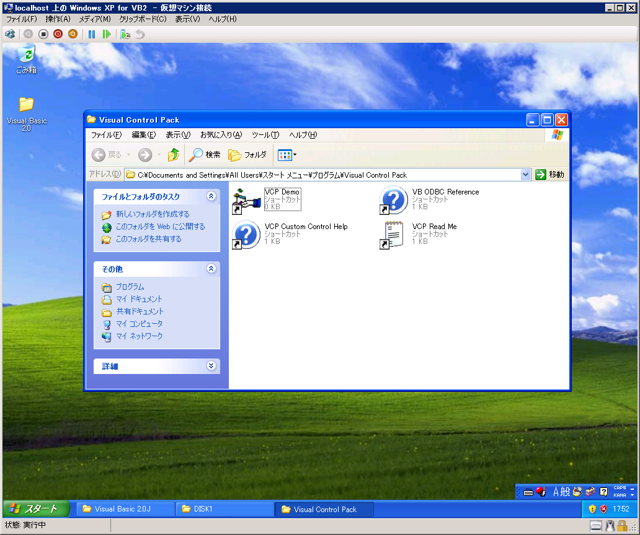The height and width of the screenshot is (535, 640).
Task: Click 新しいフォルダを作成する link
Action: tap(153, 214)
